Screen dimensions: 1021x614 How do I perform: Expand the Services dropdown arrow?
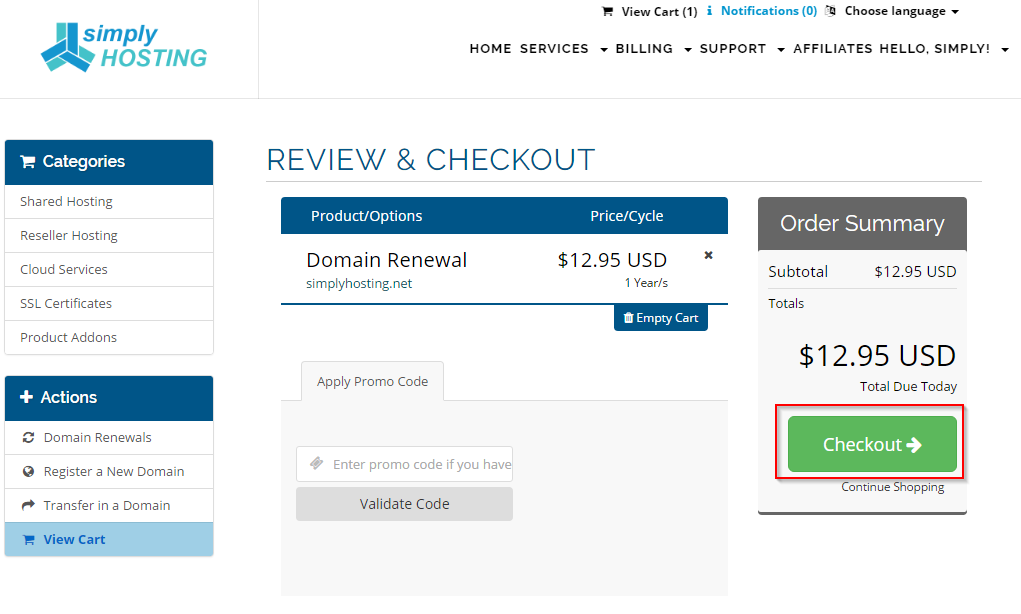pos(604,49)
